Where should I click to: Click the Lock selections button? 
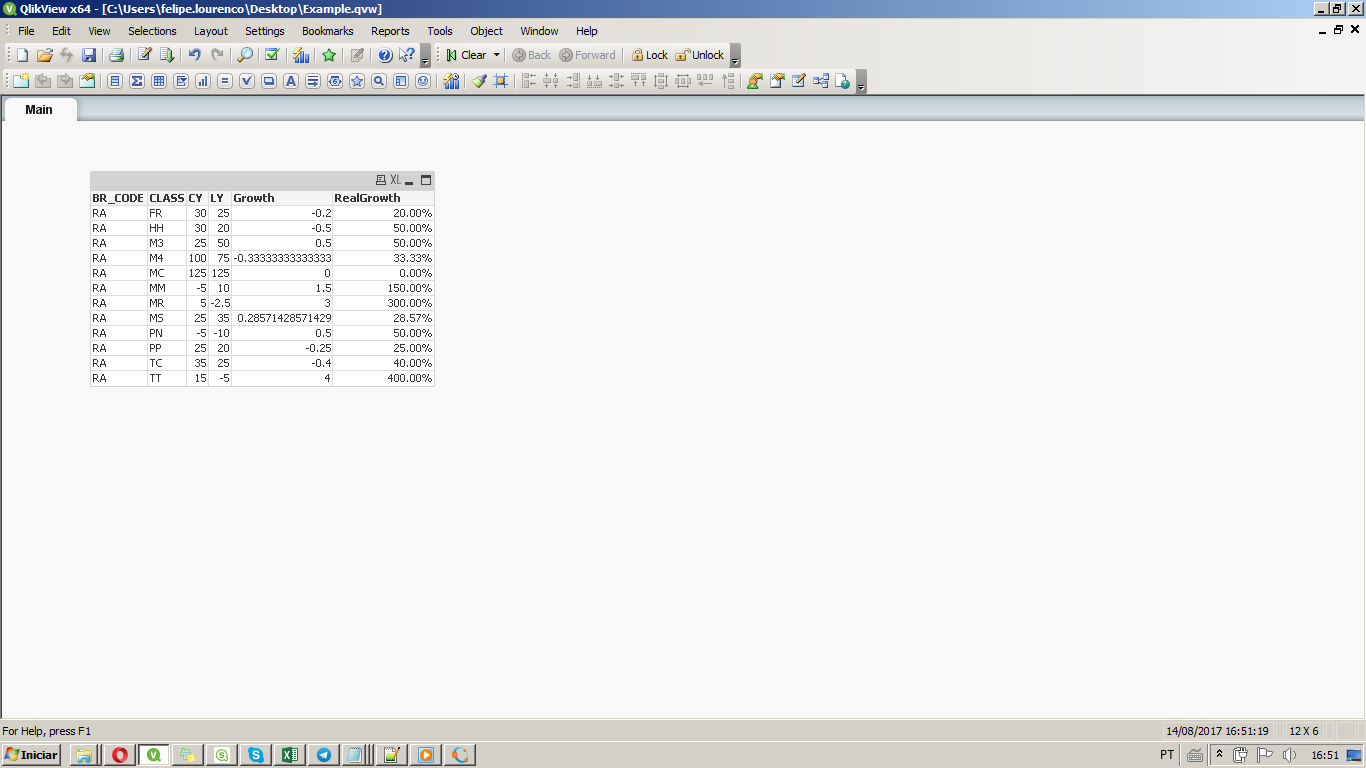(x=649, y=55)
